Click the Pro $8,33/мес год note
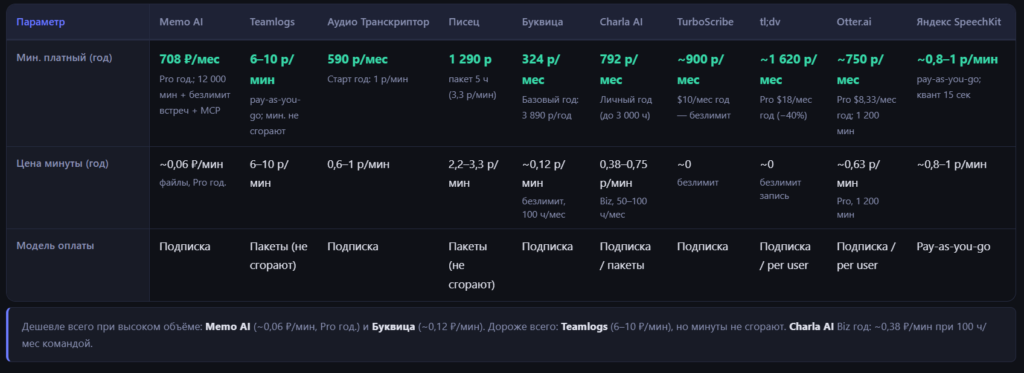 coord(867,115)
